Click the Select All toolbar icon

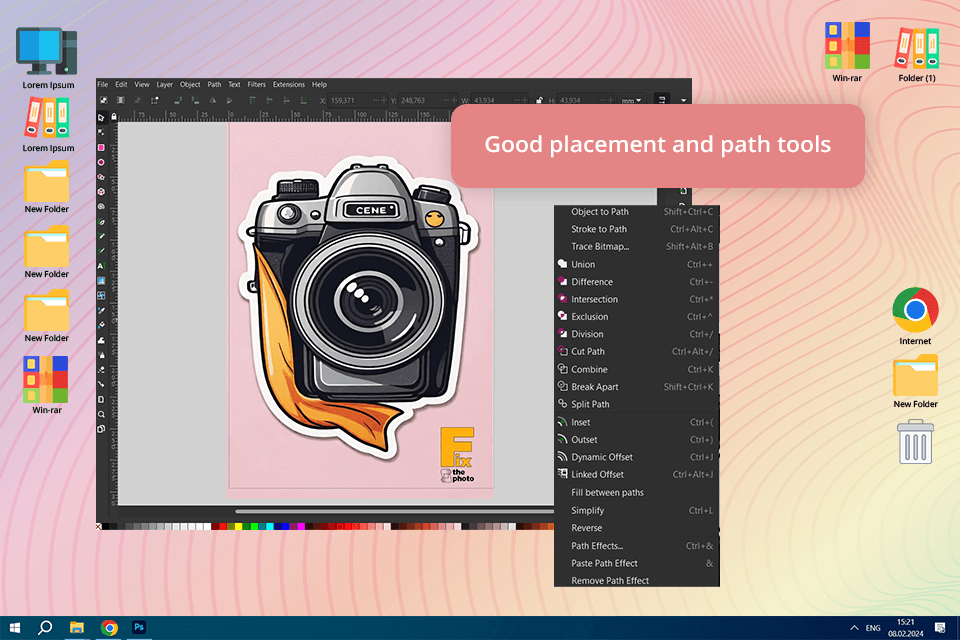[104, 100]
